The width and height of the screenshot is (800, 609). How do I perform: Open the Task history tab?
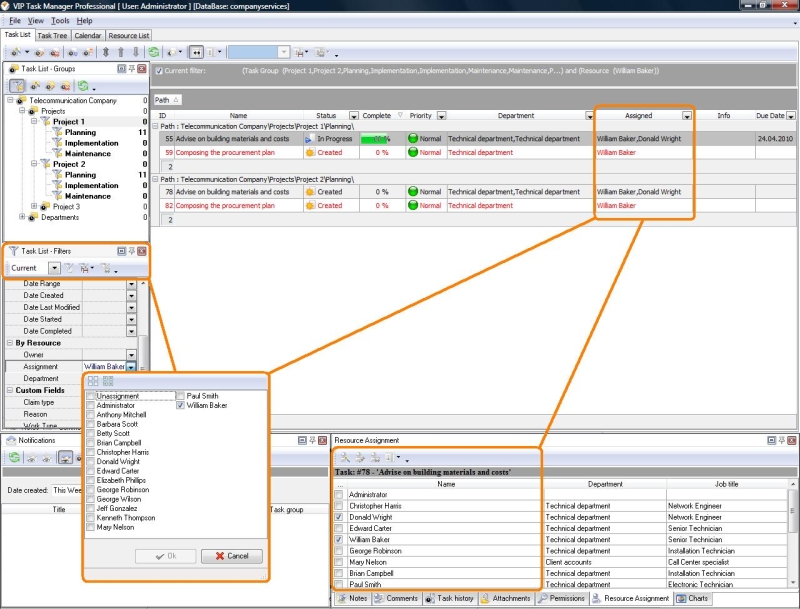(449, 598)
